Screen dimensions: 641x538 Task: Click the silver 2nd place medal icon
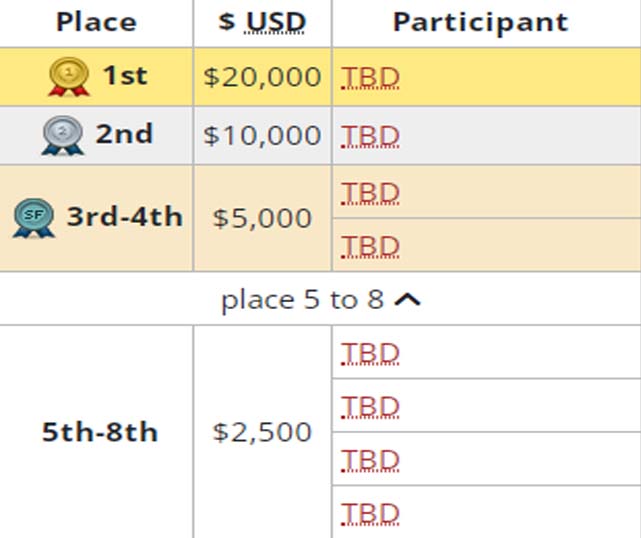point(63,136)
